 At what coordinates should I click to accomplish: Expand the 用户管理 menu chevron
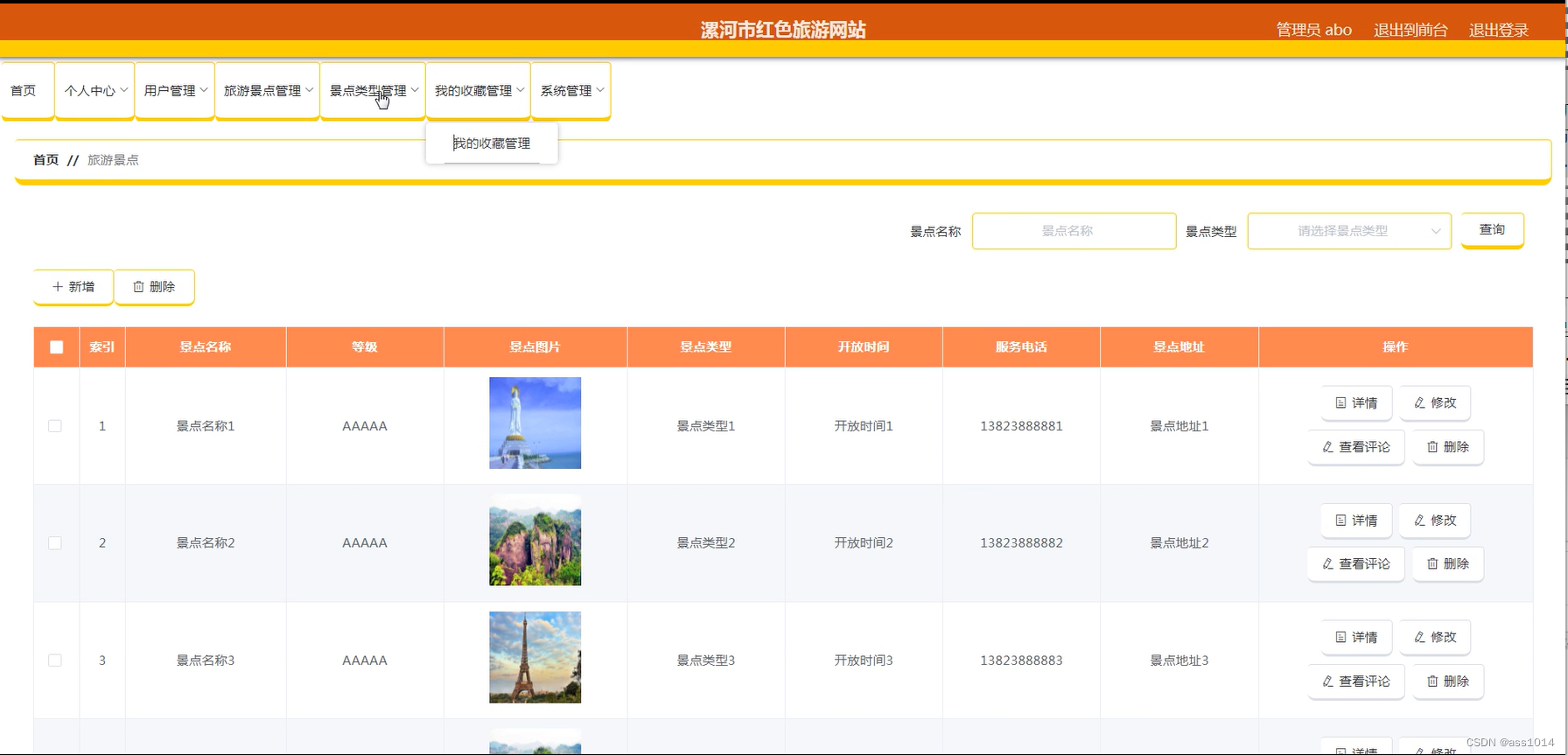204,90
